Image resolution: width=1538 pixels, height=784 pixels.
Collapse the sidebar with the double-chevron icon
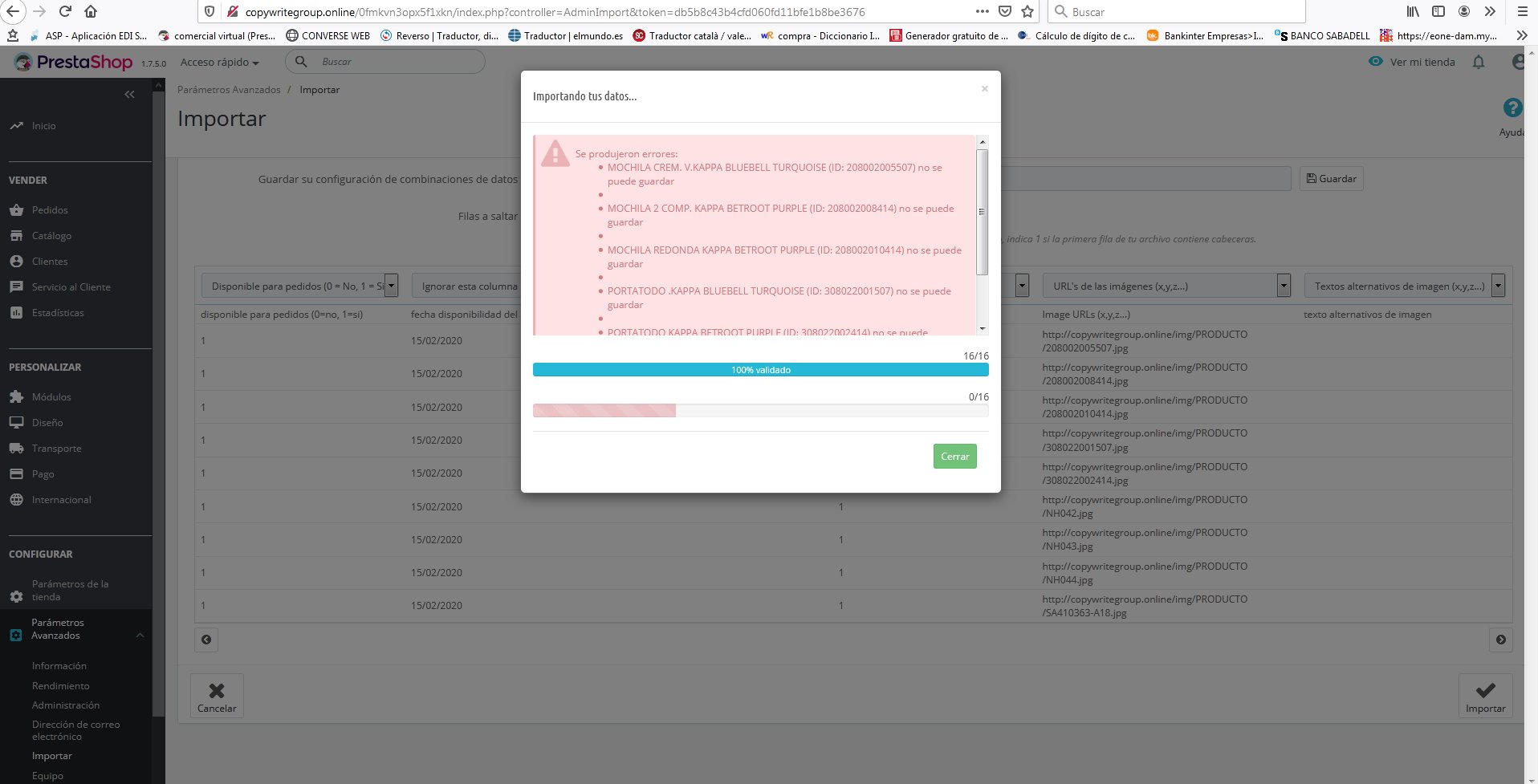129,95
